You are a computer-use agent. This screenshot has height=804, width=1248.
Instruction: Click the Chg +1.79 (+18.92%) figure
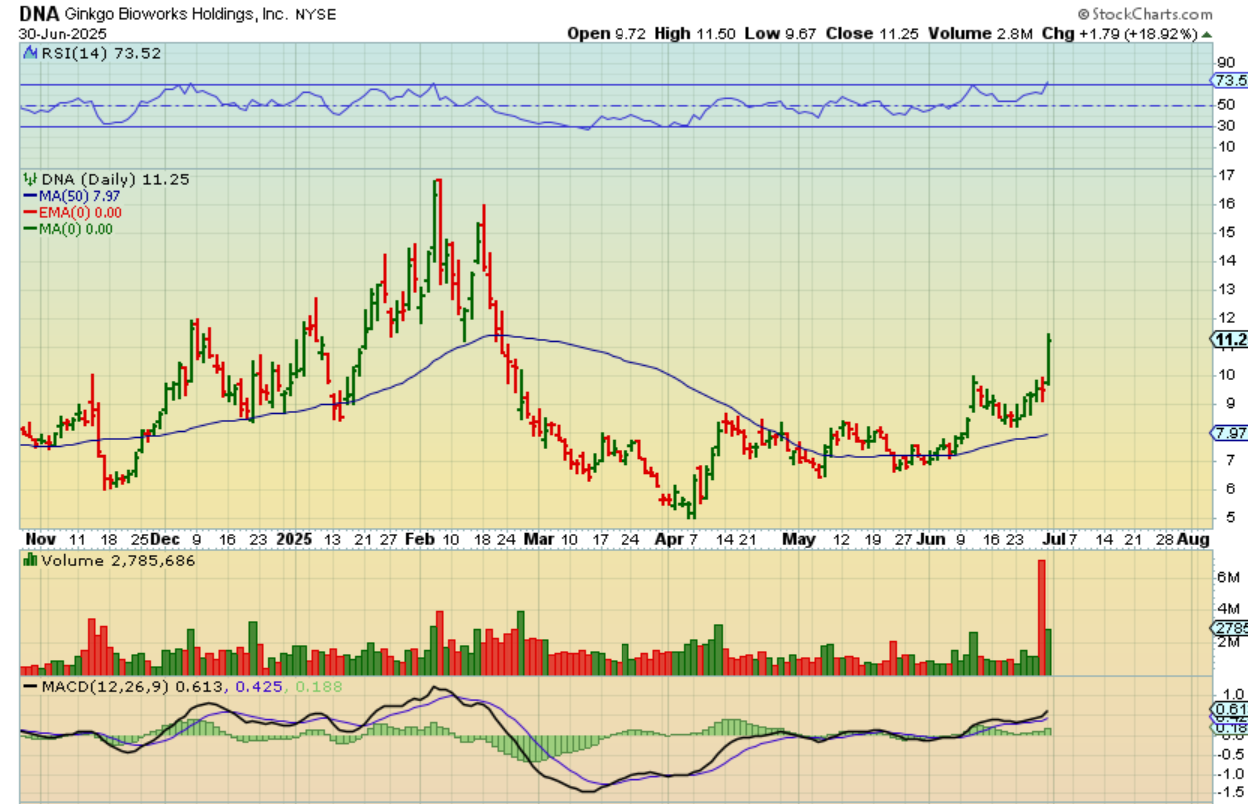coord(1118,34)
